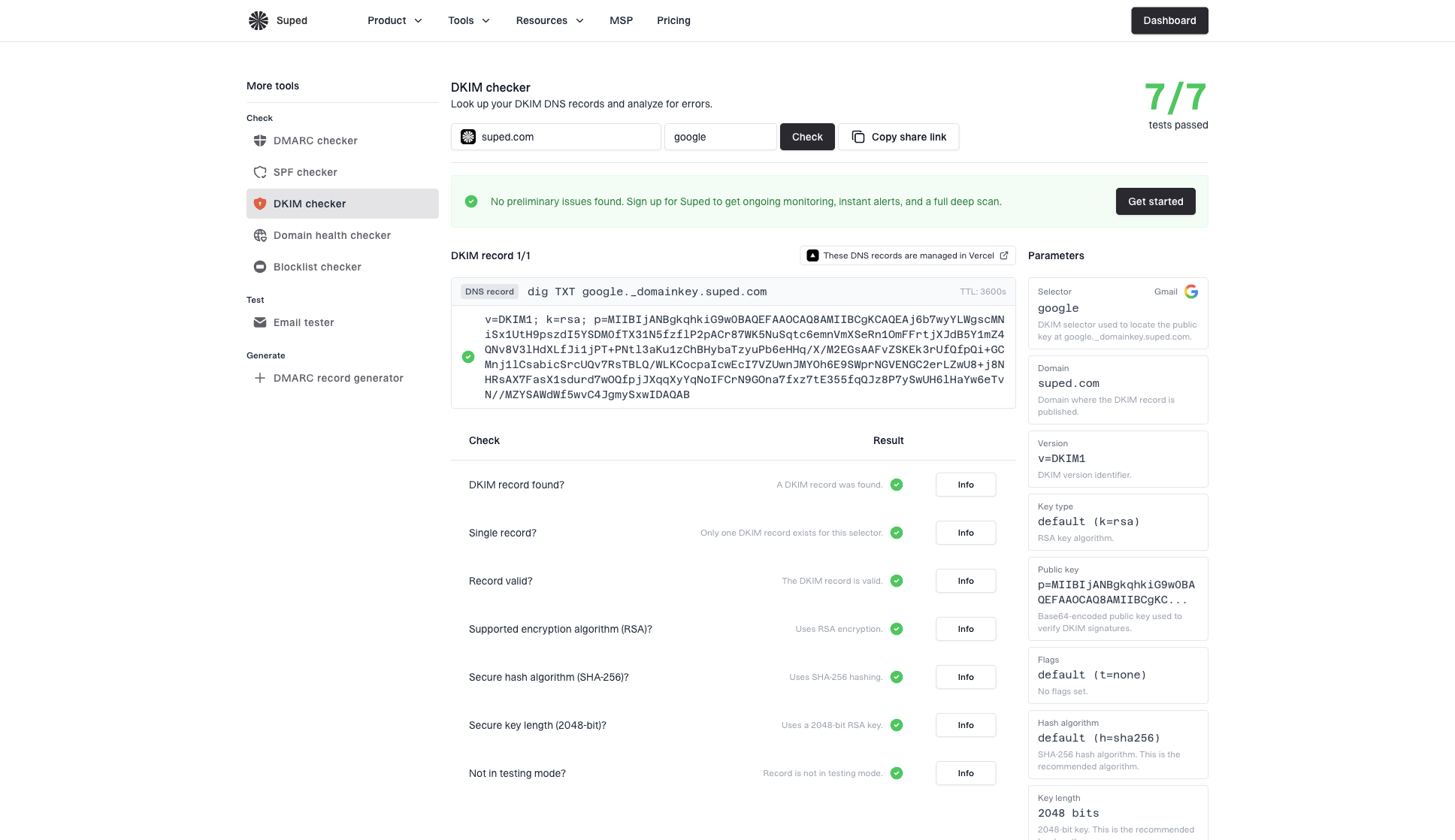The width and height of the screenshot is (1455, 840).
Task: Show Info for Supported encryption algorithm
Action: tap(966, 629)
